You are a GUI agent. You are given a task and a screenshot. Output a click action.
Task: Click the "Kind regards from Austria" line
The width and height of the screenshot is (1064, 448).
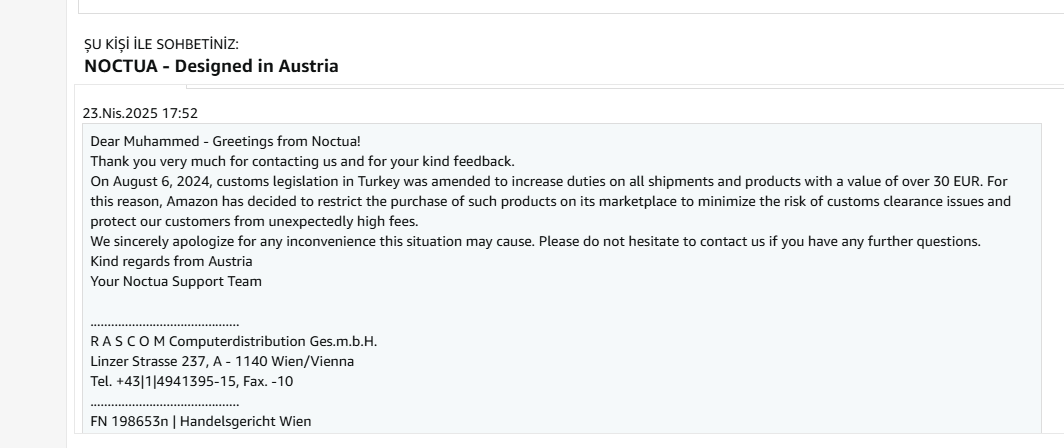[171, 261]
